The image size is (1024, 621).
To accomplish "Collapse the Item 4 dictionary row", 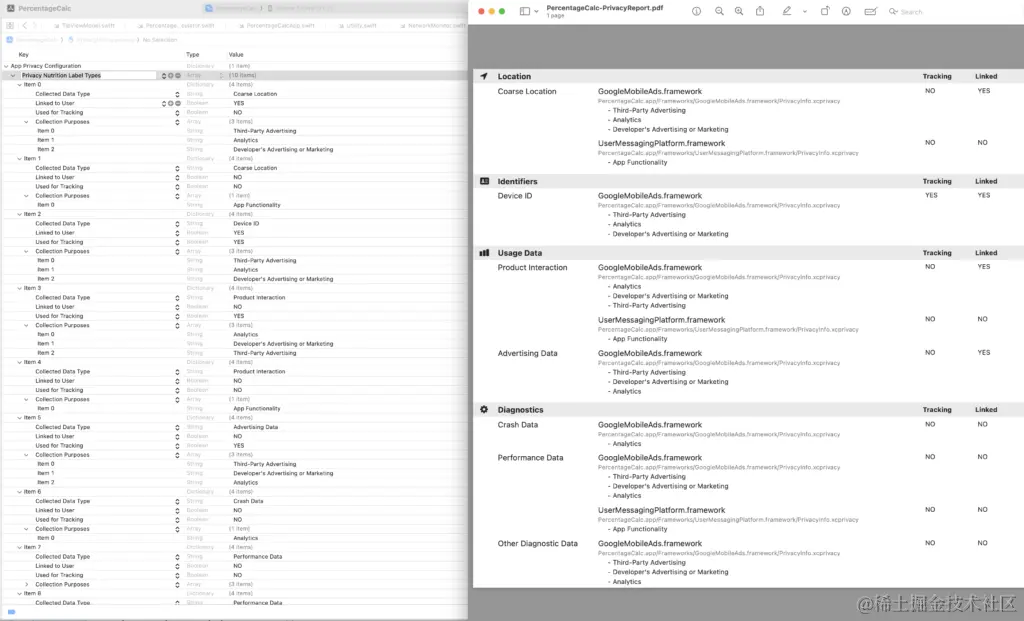I will click(x=19, y=362).
